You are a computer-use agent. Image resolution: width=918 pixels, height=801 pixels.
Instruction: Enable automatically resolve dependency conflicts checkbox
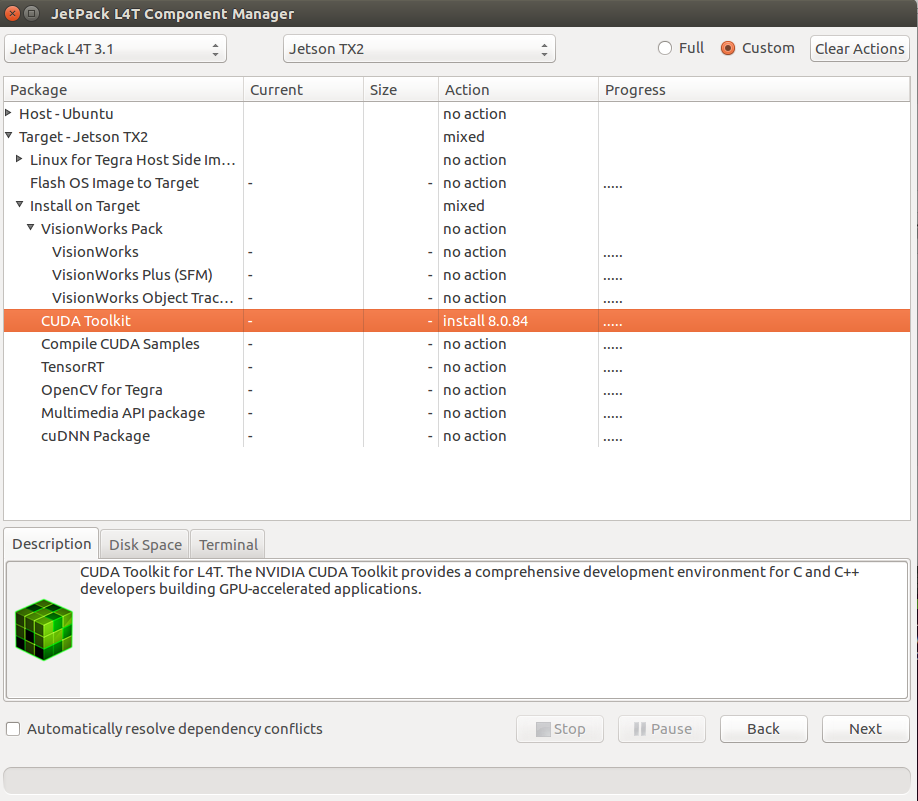13,729
